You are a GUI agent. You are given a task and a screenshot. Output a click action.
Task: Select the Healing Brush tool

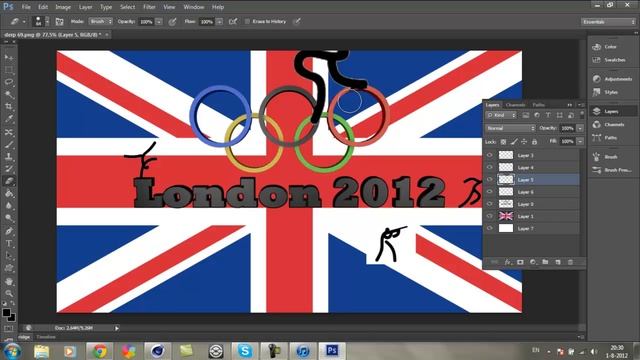tap(9, 132)
